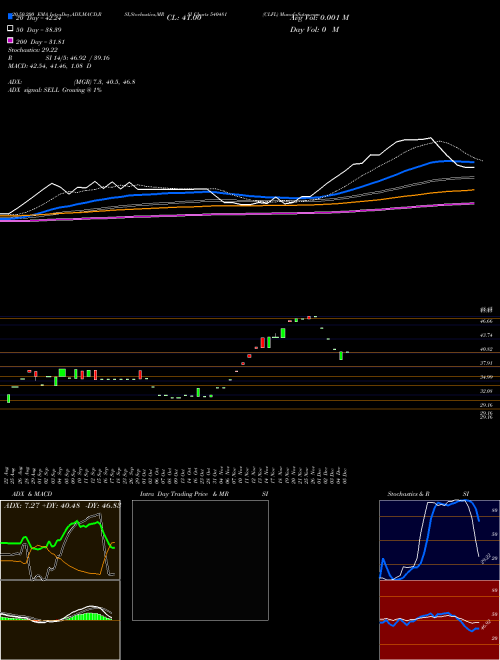
Task: Click the 89 level label in Stochastics panel
Action: point(495,510)
